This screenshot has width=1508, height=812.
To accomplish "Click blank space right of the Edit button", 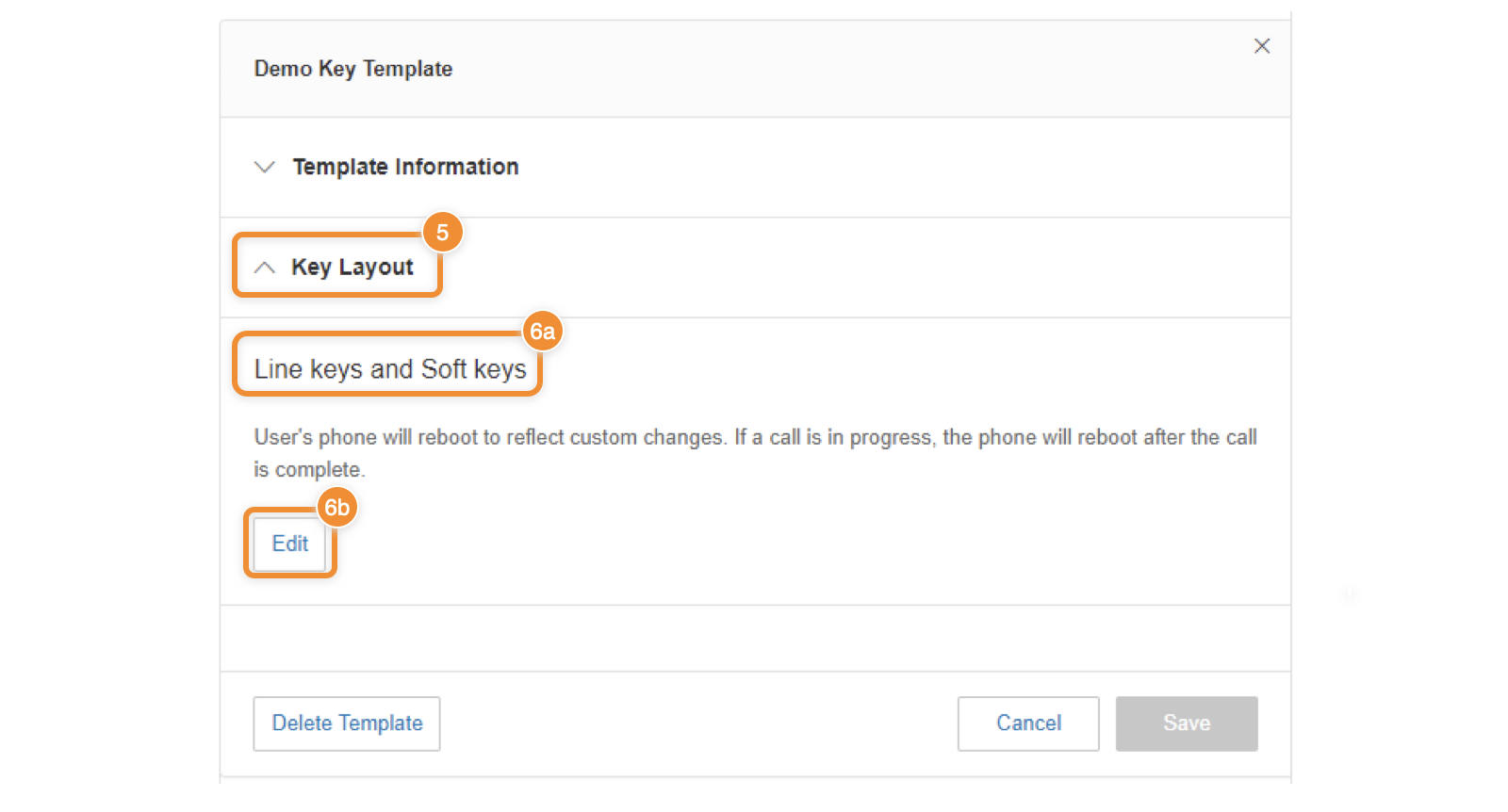I will click(x=754, y=544).
